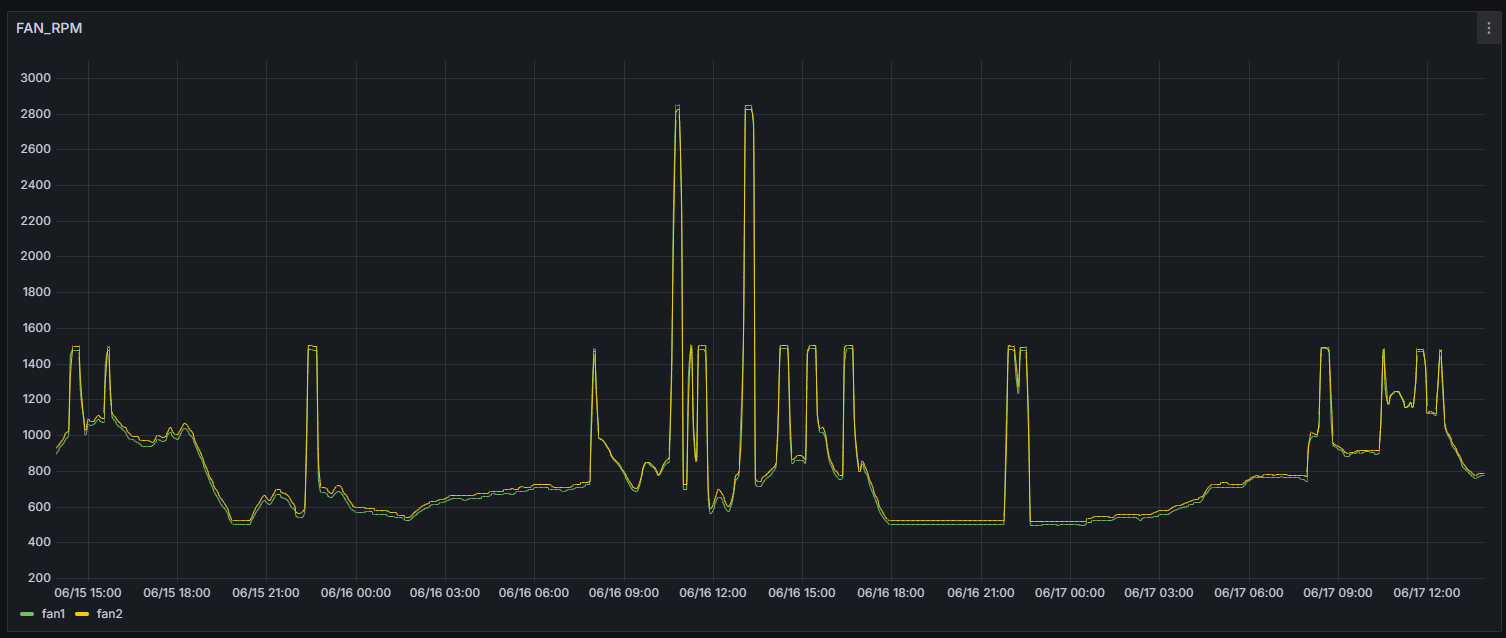Viewport: 1506px width, 638px height.
Task: Click the 2600 y-axis label
Action: coord(36,149)
